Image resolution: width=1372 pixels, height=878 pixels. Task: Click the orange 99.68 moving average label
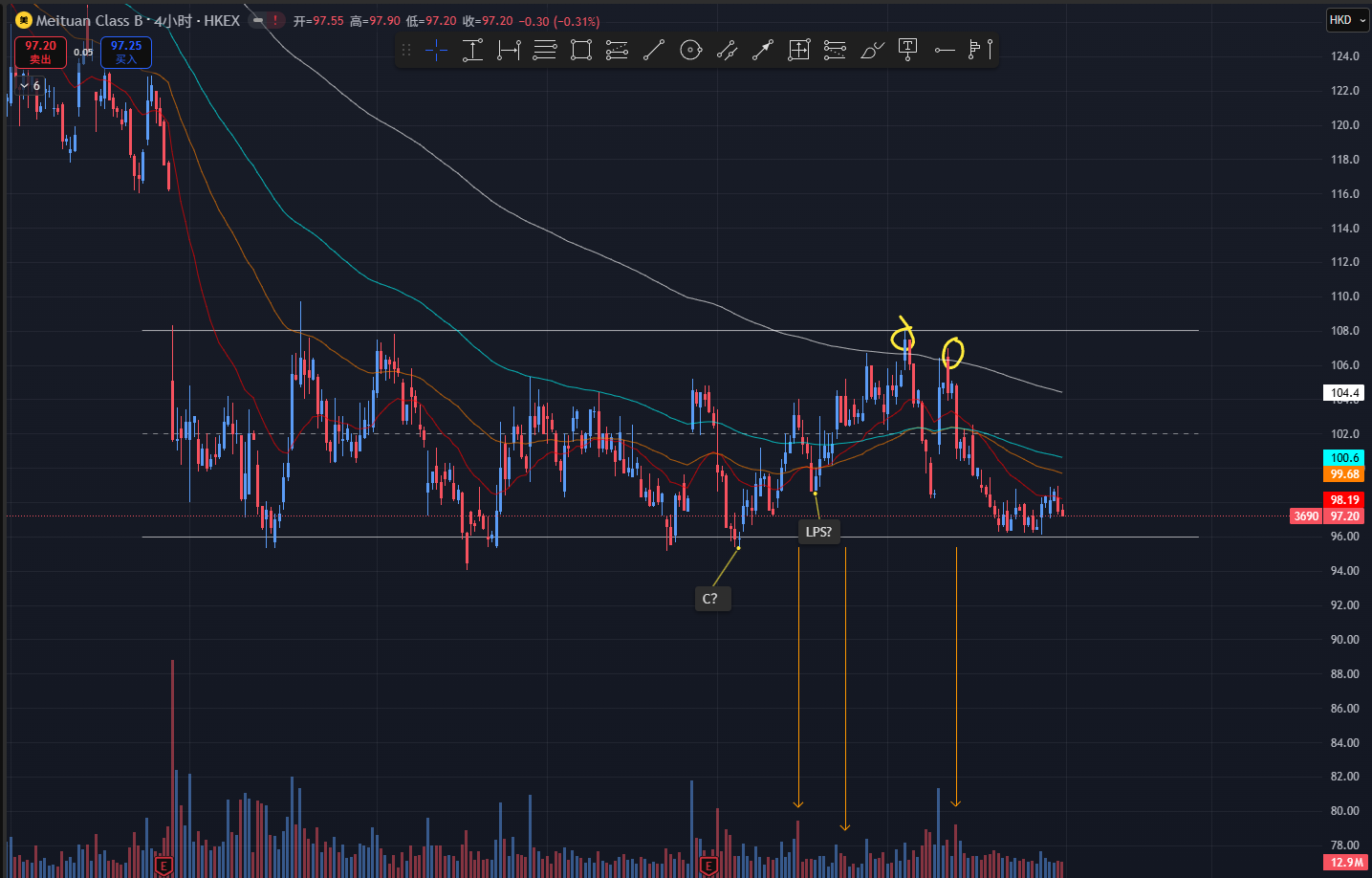pos(1345,474)
